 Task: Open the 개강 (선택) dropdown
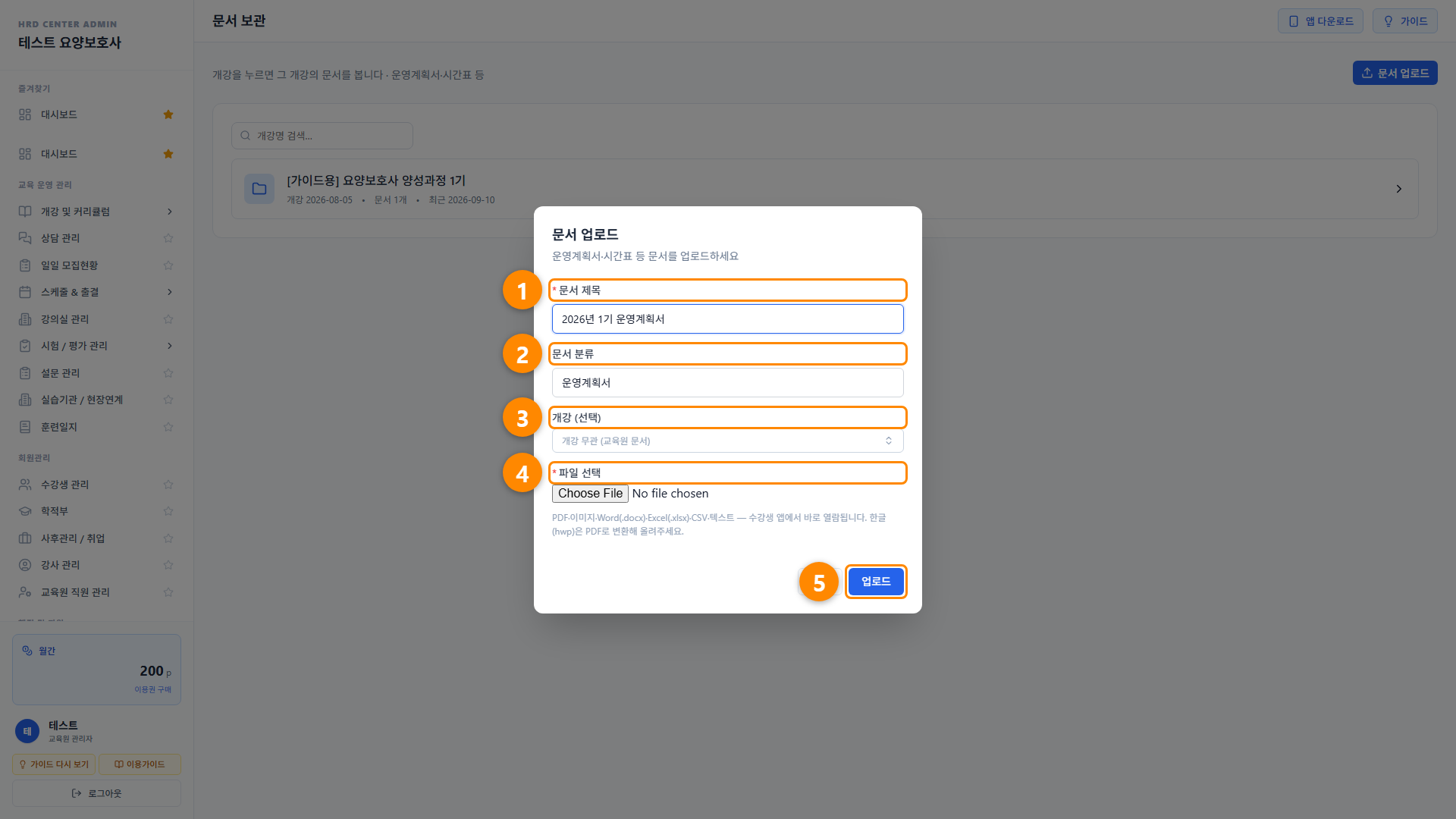click(x=728, y=441)
